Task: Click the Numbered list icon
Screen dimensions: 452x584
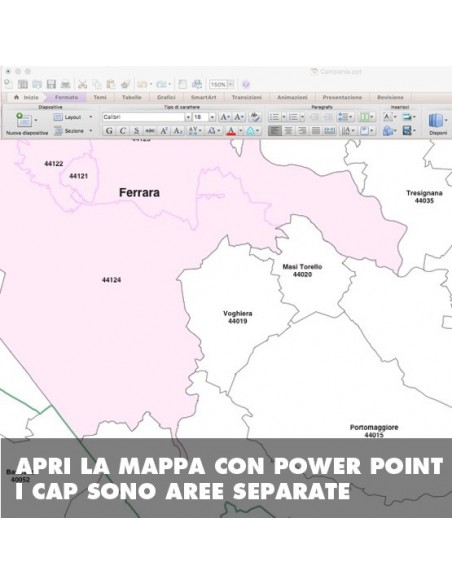Action: click(x=293, y=117)
